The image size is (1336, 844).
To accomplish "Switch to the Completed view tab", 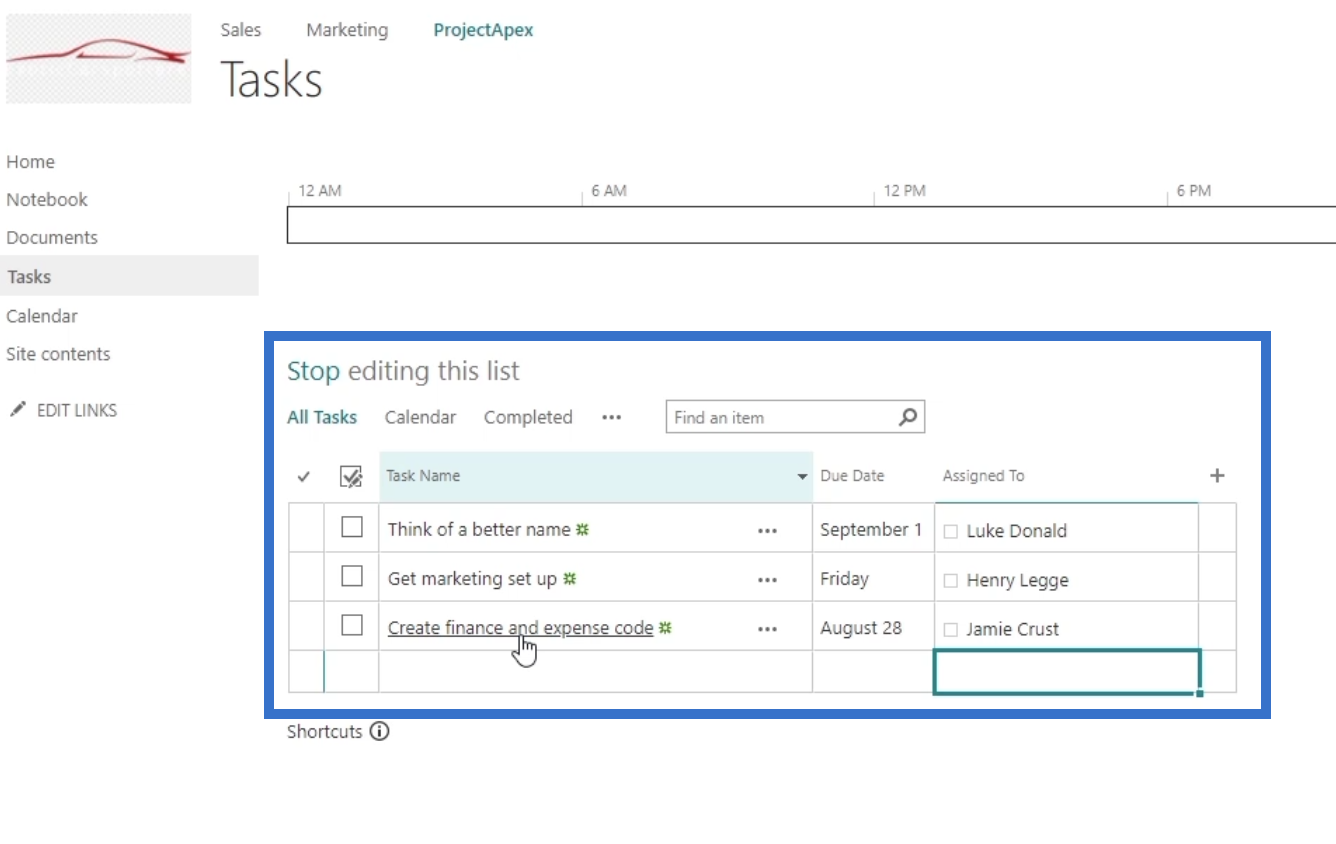I will click(528, 417).
